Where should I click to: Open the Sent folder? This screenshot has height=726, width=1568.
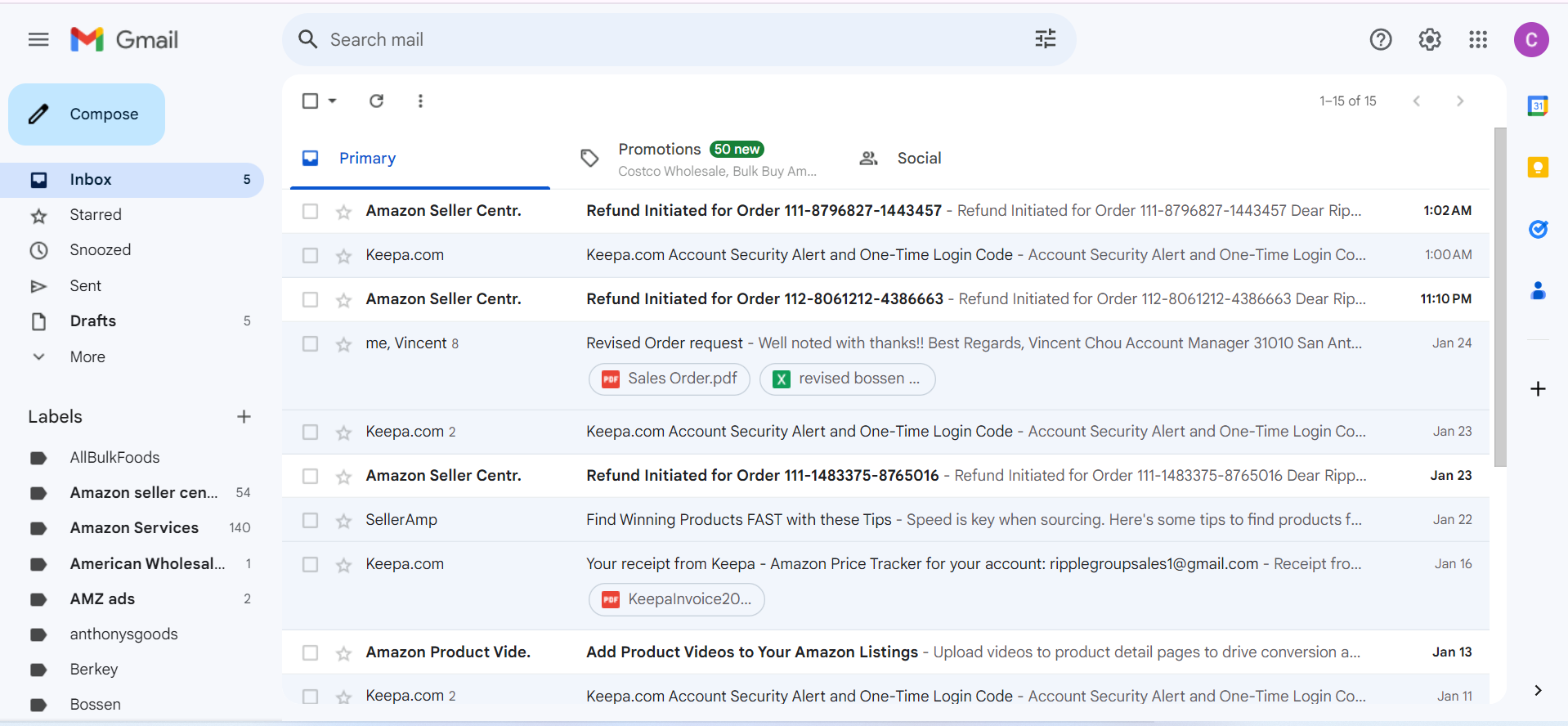pyautogui.click(x=132, y=285)
